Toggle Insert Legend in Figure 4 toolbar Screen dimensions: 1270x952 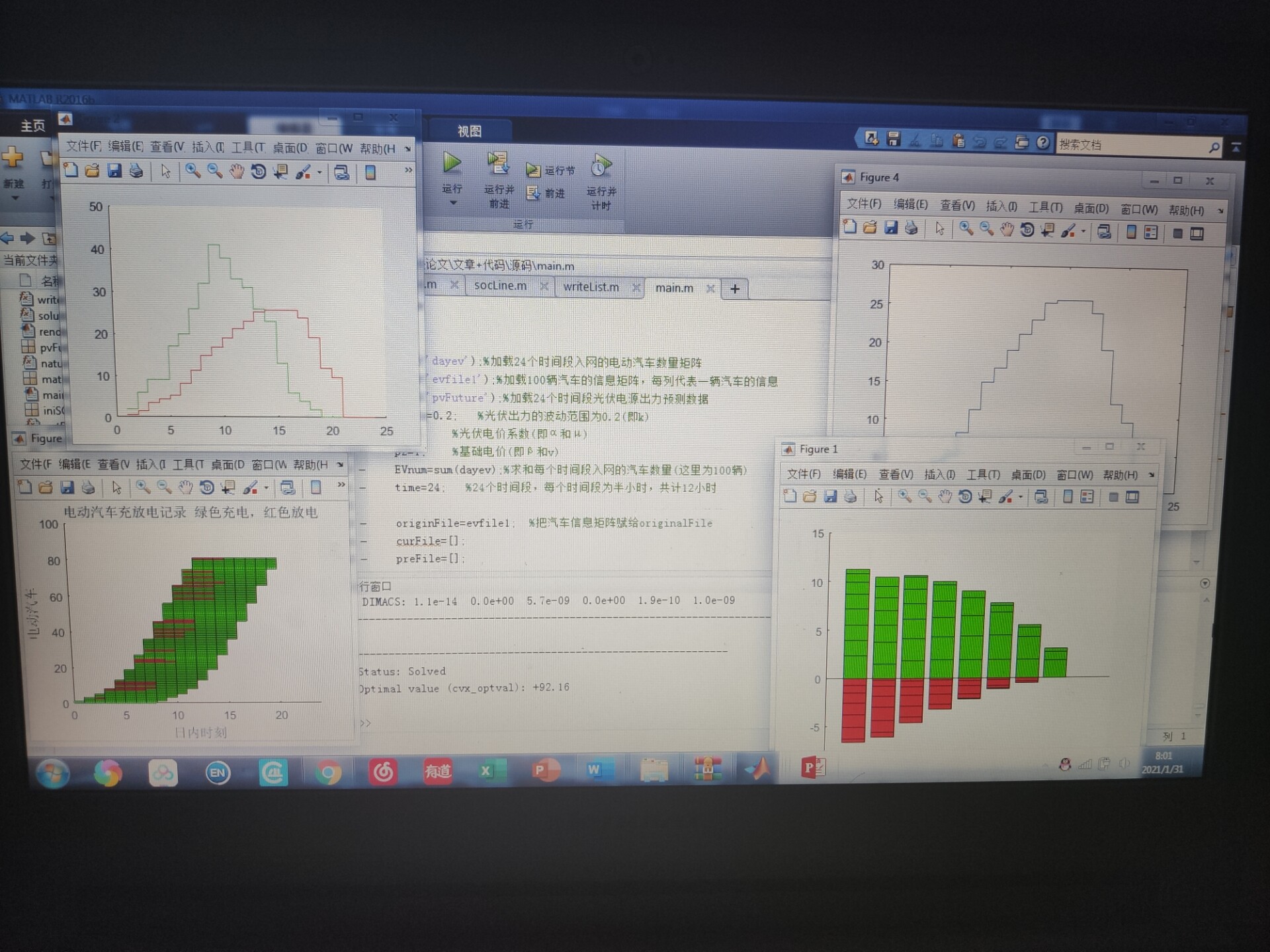point(1151,233)
